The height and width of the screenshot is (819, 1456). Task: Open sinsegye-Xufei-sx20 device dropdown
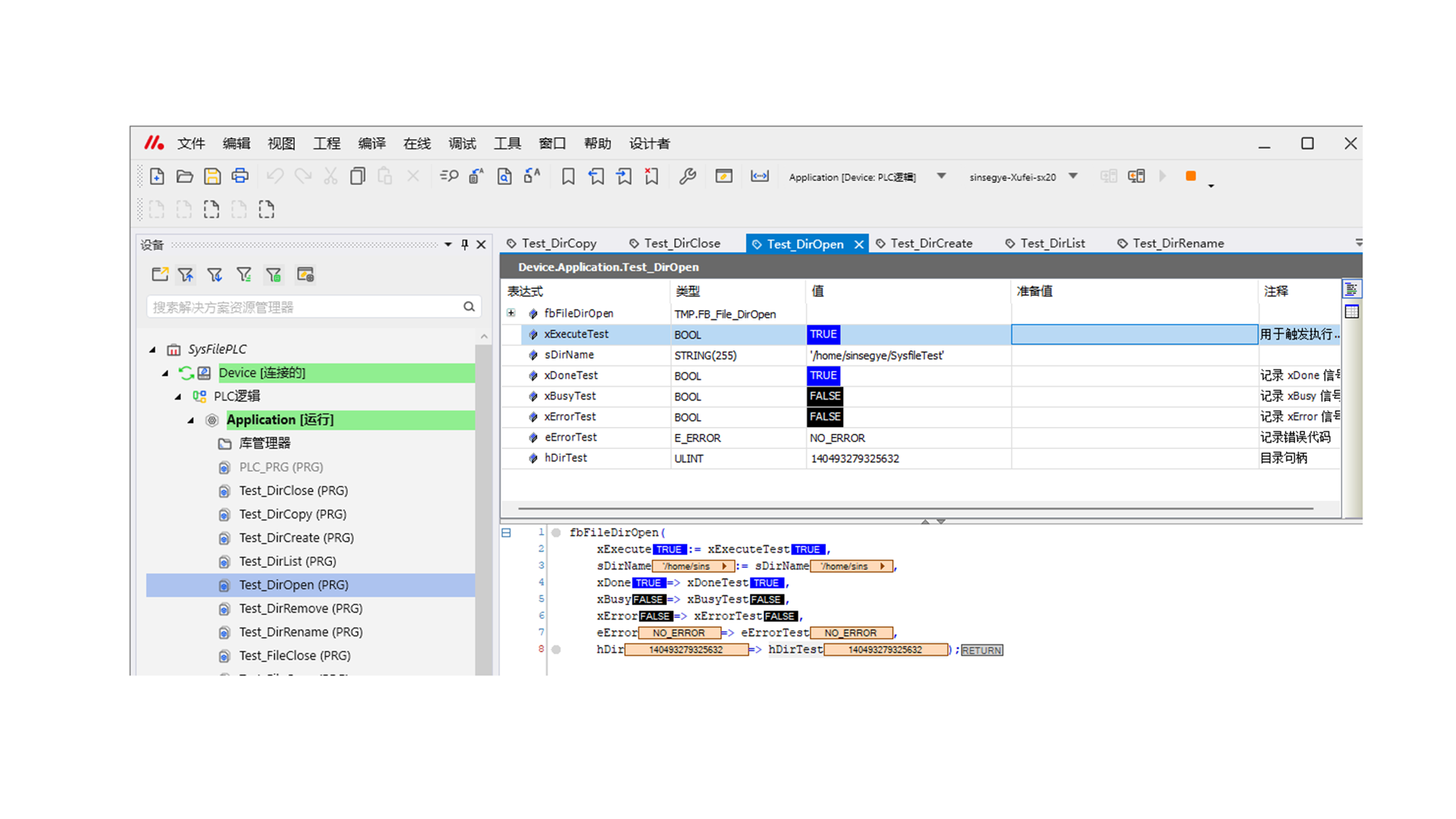click(x=1073, y=176)
